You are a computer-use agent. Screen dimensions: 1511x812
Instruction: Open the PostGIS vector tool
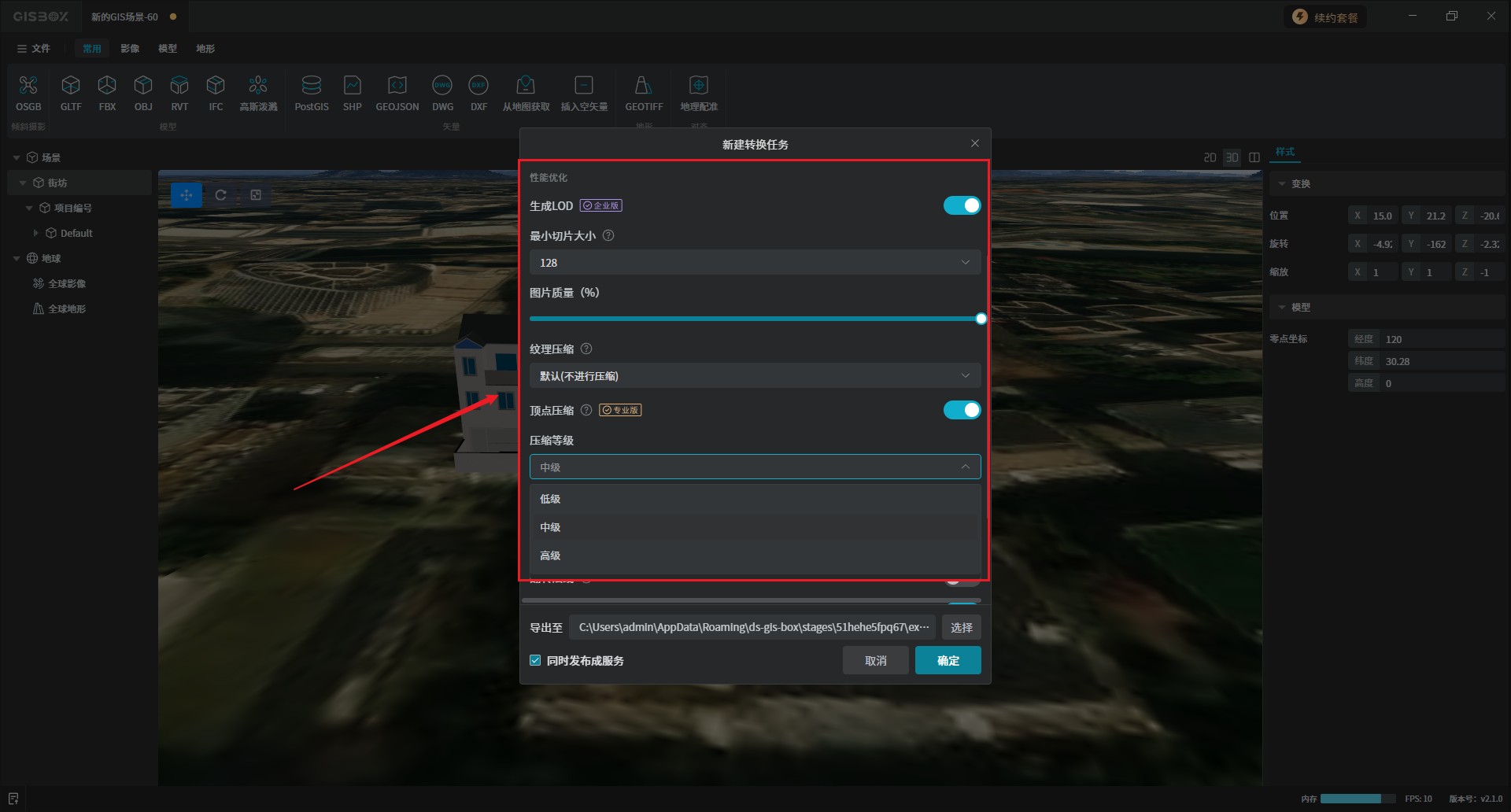(x=312, y=86)
